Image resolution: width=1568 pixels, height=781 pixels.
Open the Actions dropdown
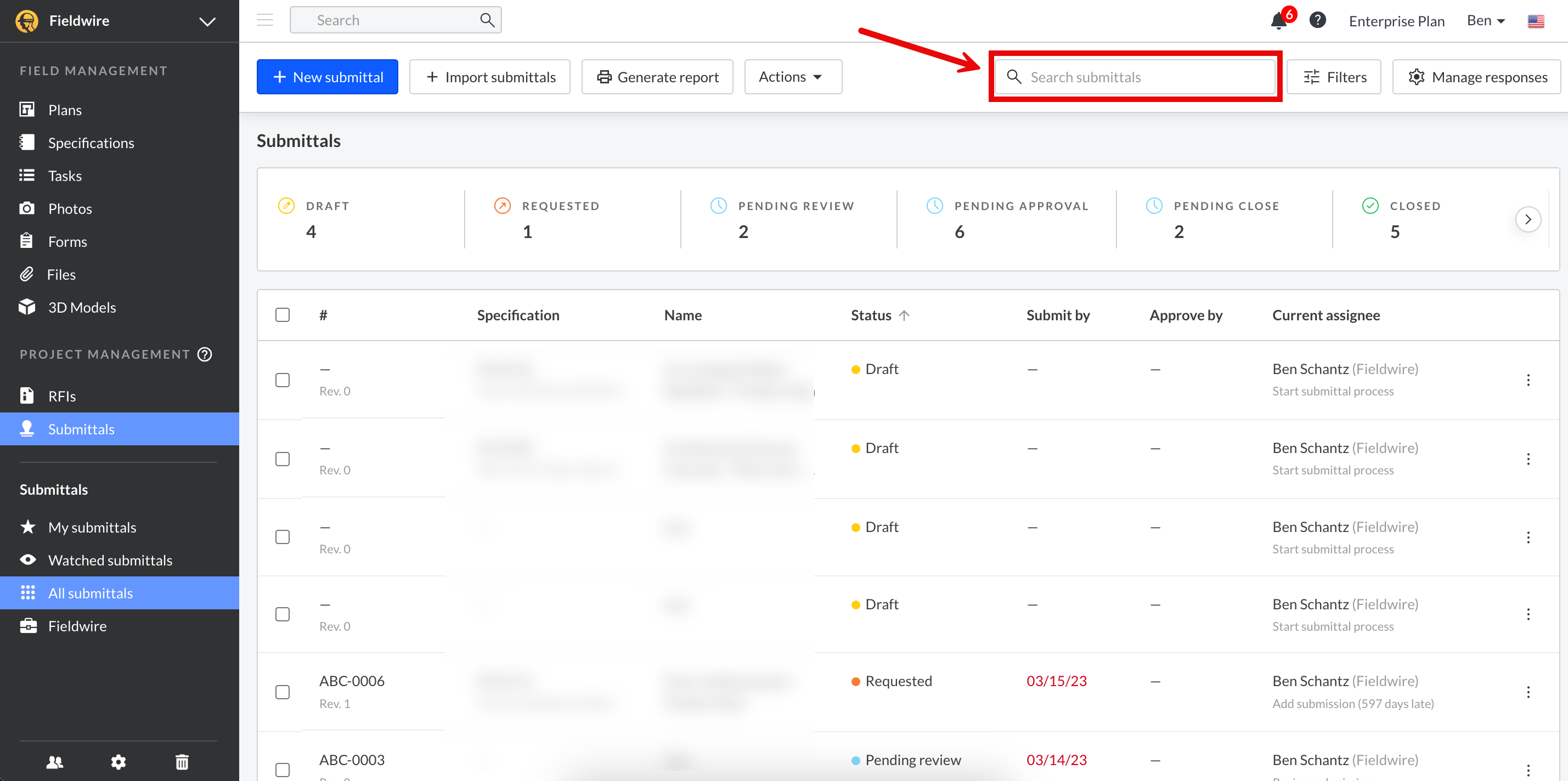click(x=793, y=77)
